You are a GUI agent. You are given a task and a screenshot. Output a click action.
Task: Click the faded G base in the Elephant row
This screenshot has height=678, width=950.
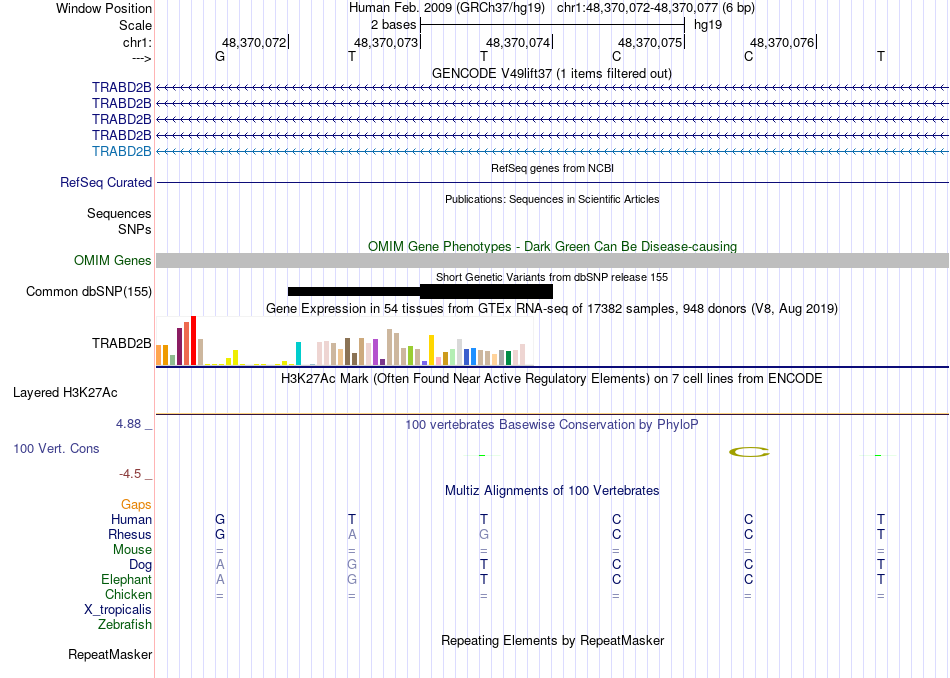352,580
